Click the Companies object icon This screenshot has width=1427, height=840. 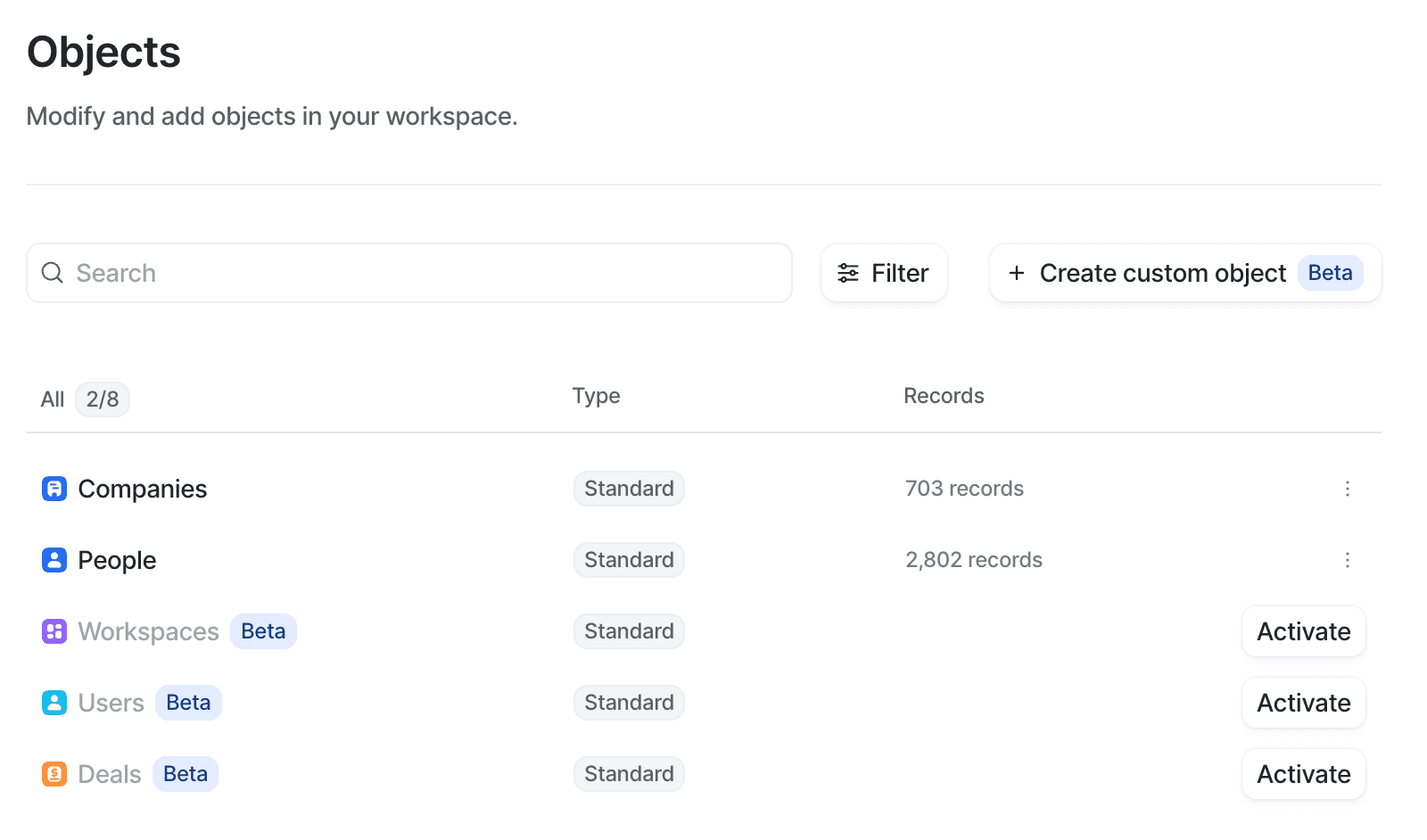54,489
